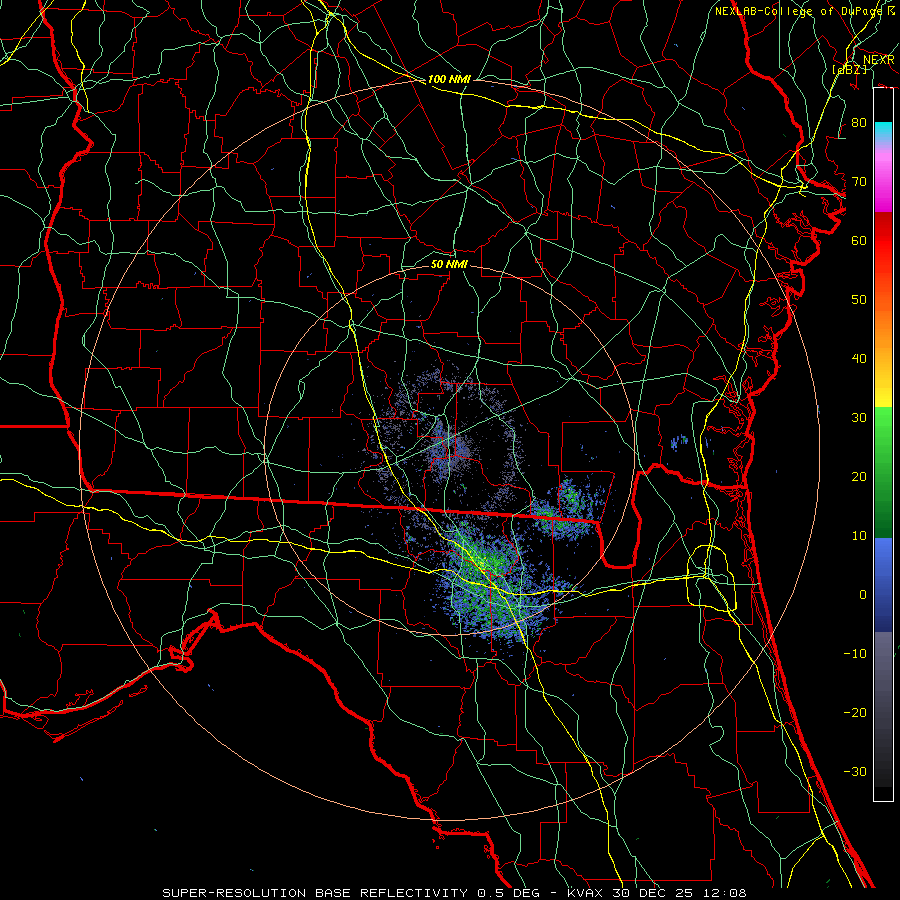Click the 100 NMI range ring label

pos(449,79)
